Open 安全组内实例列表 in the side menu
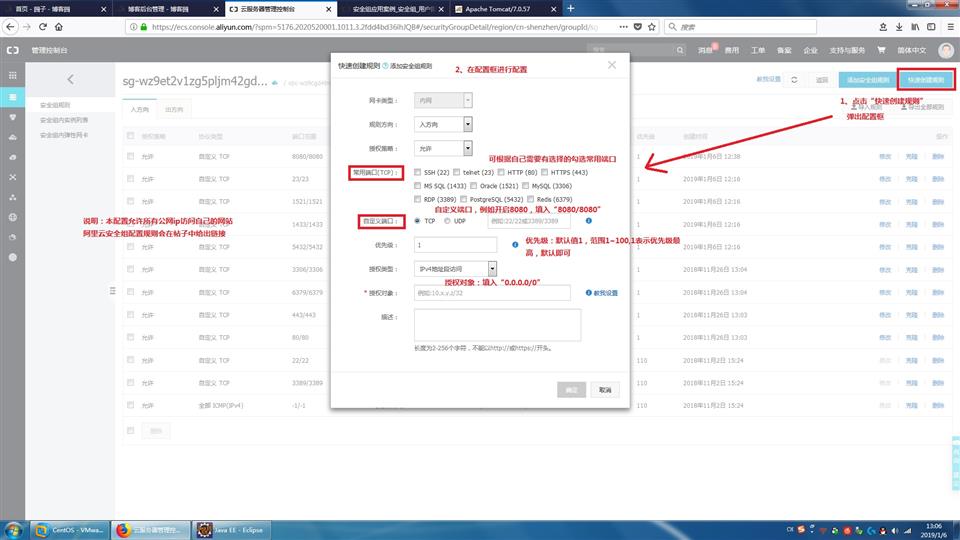 pyautogui.click(x=64, y=120)
